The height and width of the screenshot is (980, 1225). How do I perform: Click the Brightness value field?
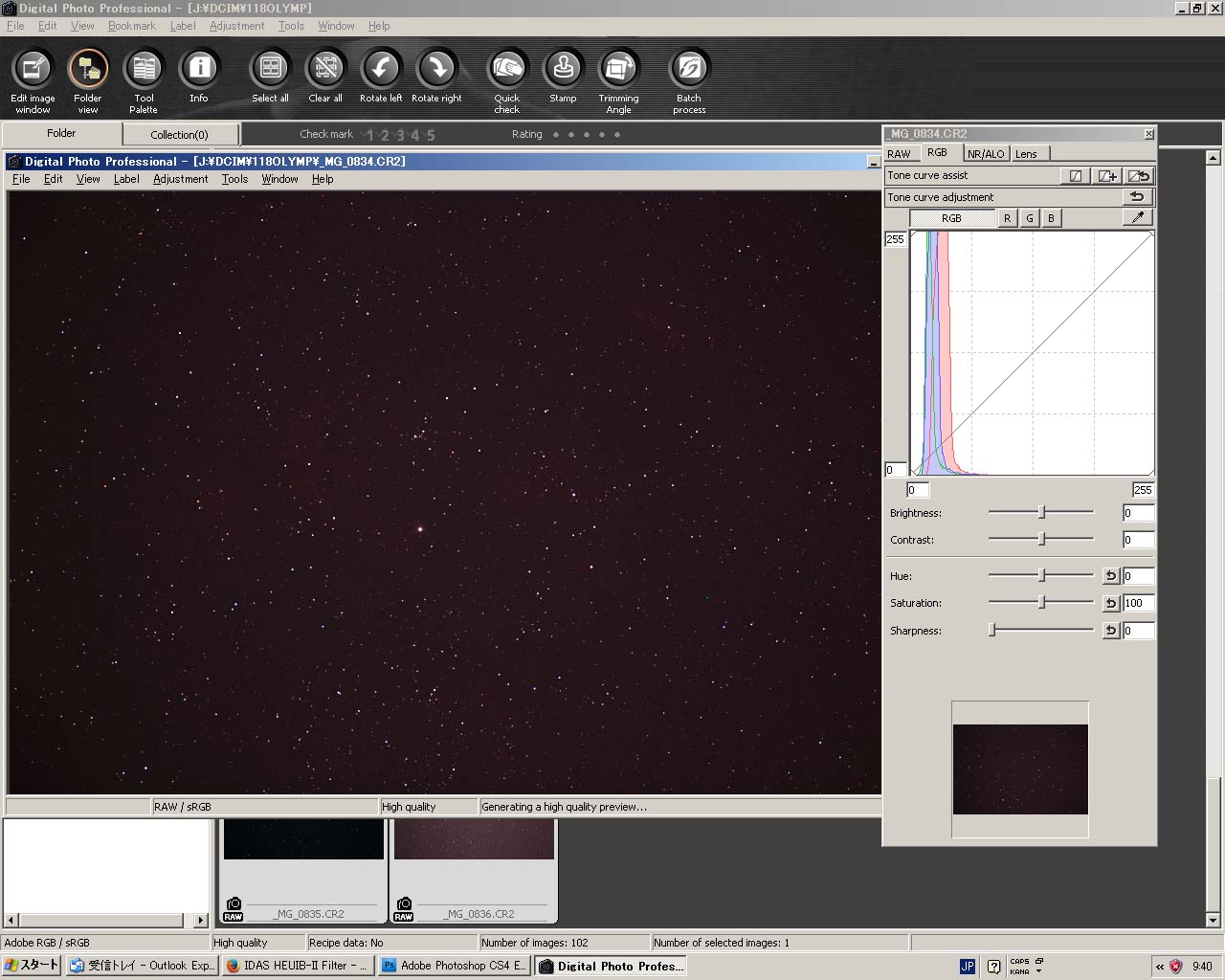tap(1138, 513)
